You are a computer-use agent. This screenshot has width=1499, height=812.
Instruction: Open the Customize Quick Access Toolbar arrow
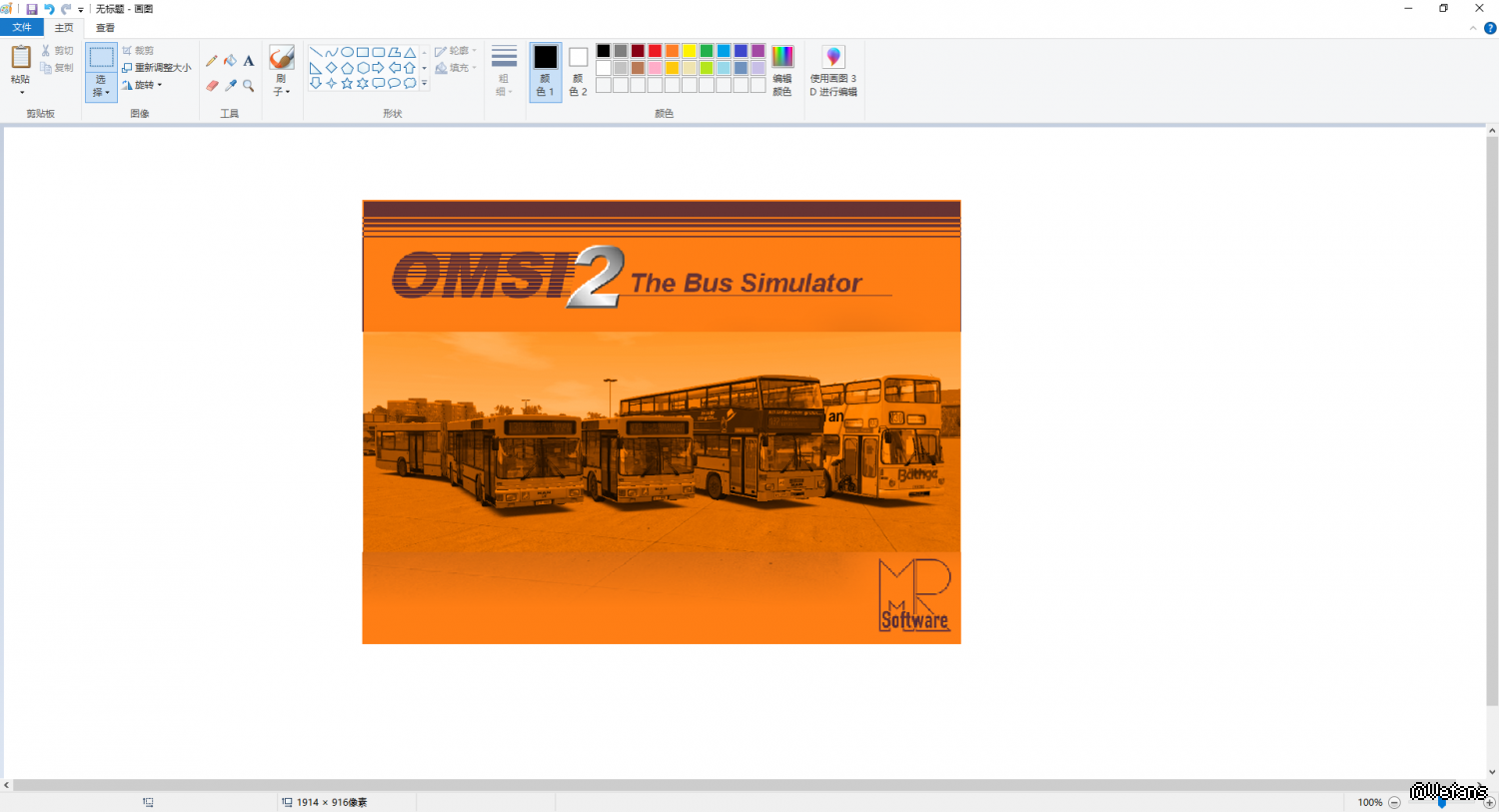(x=81, y=10)
